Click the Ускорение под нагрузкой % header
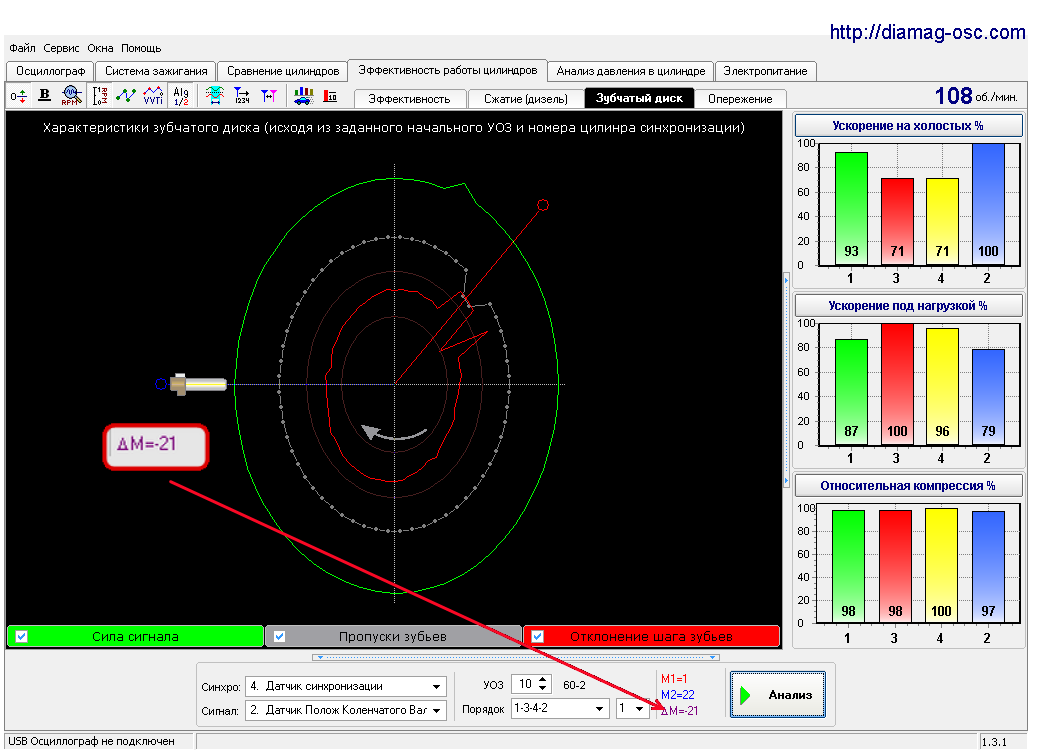The height and width of the screenshot is (754, 1040). pyautogui.click(x=908, y=306)
